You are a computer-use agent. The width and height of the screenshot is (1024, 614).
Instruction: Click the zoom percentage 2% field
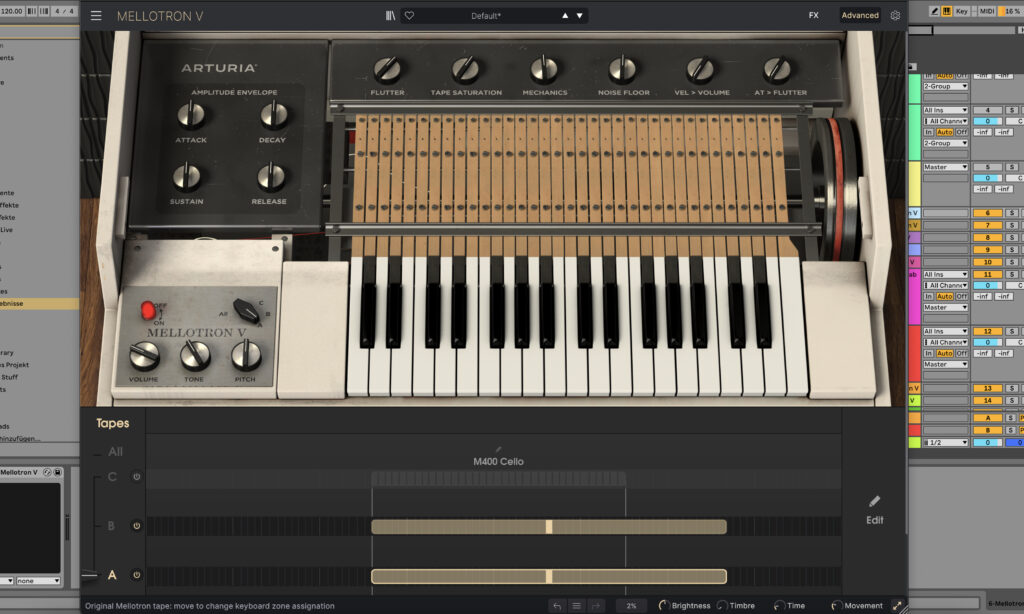632,606
